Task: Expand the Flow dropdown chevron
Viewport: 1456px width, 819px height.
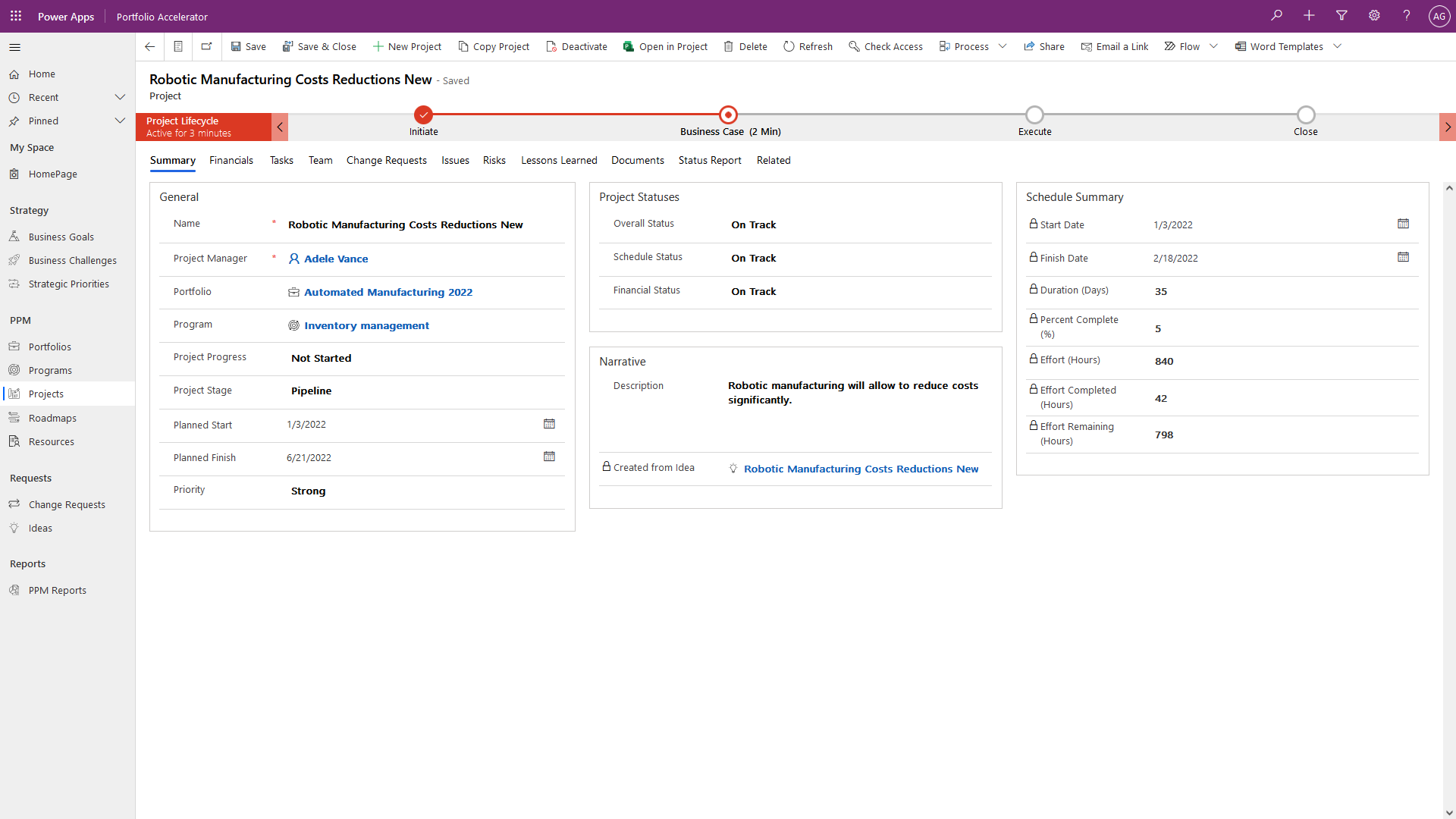Action: pyautogui.click(x=1213, y=46)
